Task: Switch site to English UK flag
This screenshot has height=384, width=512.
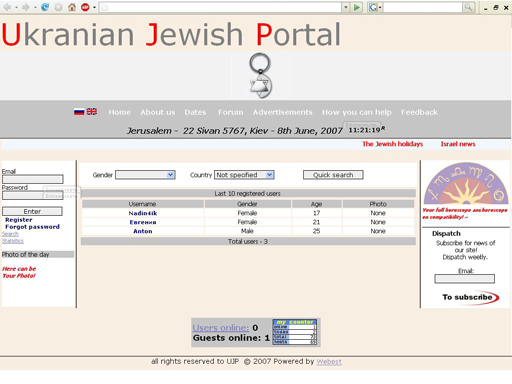Action: click(92, 112)
